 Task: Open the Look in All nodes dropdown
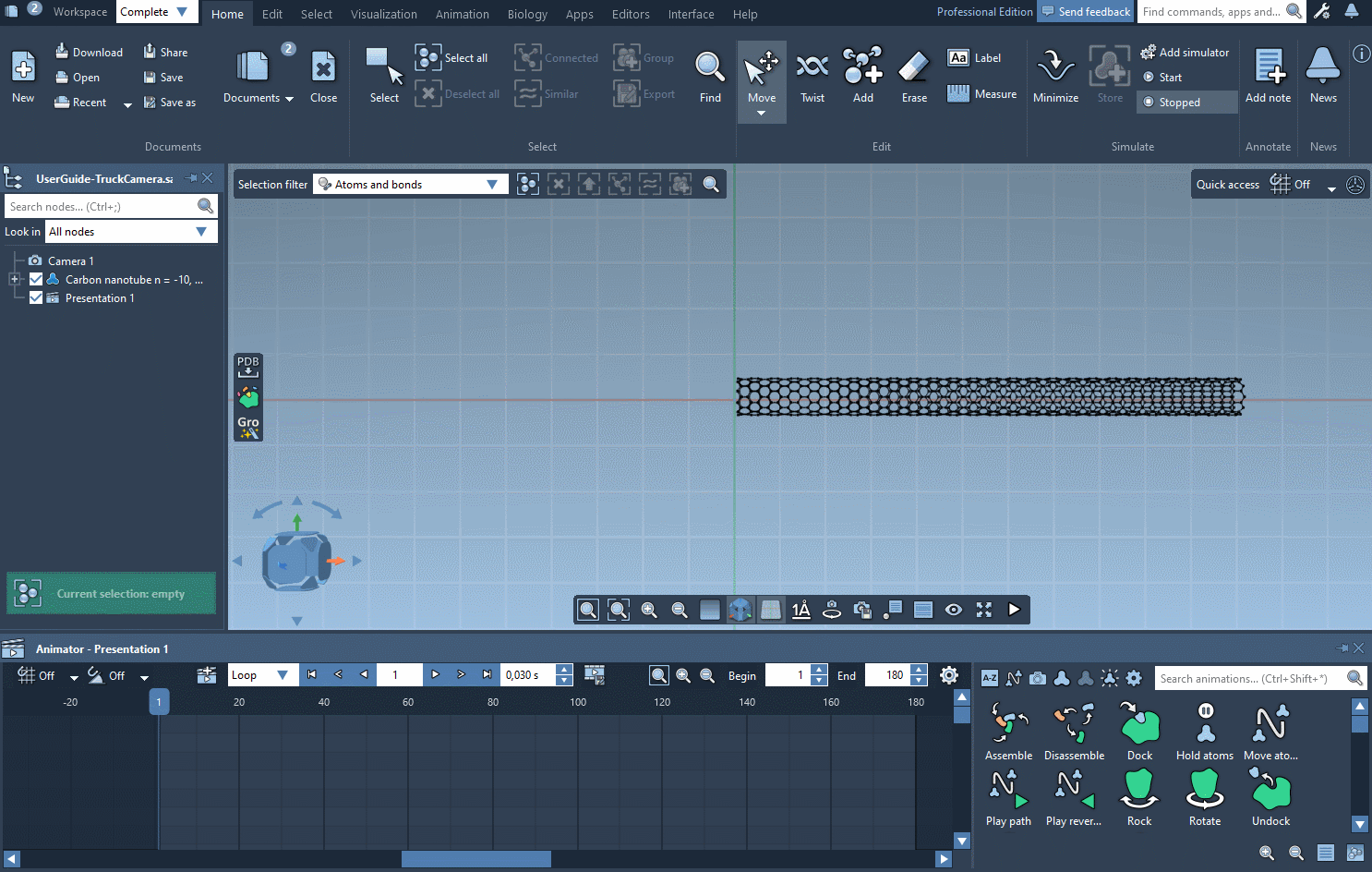pos(201,231)
